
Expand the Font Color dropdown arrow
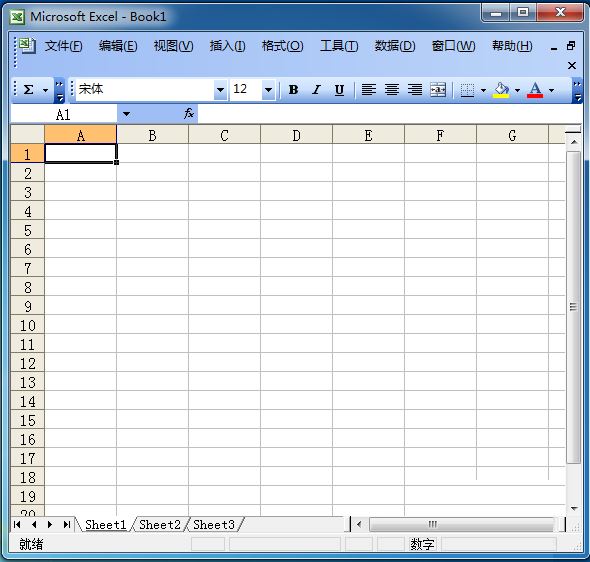(x=552, y=90)
